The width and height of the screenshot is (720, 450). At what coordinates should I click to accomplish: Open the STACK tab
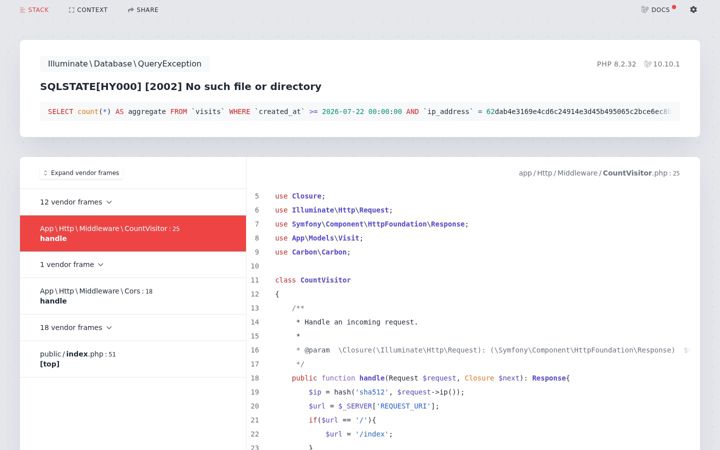pos(34,10)
